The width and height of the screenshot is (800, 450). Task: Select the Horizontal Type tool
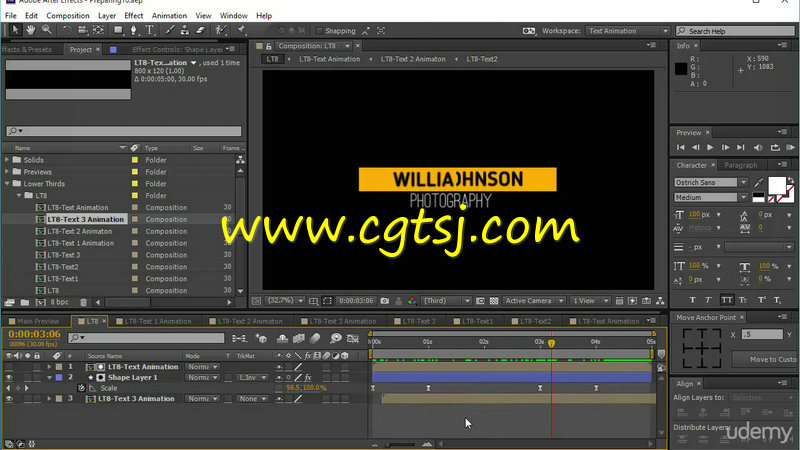149,30
